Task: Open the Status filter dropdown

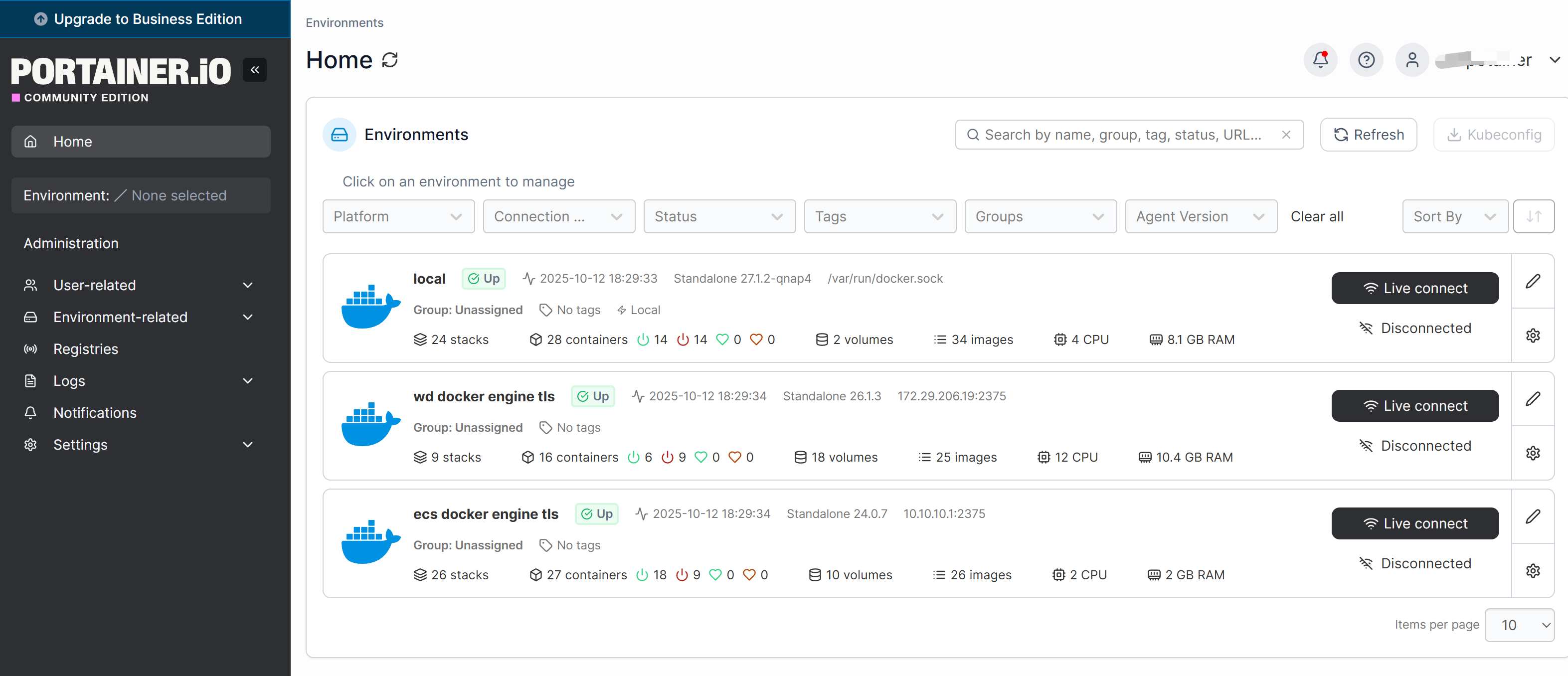Action: (719, 217)
